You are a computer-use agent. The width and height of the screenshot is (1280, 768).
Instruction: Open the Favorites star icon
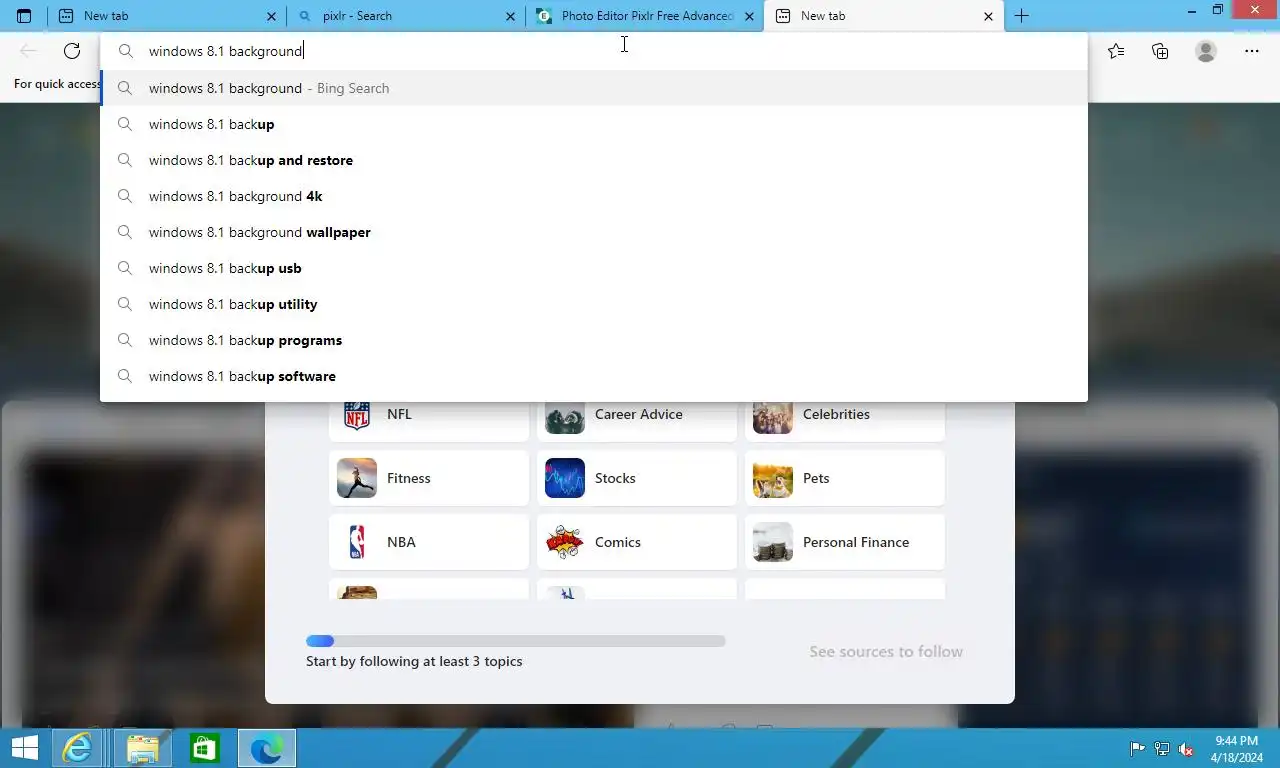1116,51
